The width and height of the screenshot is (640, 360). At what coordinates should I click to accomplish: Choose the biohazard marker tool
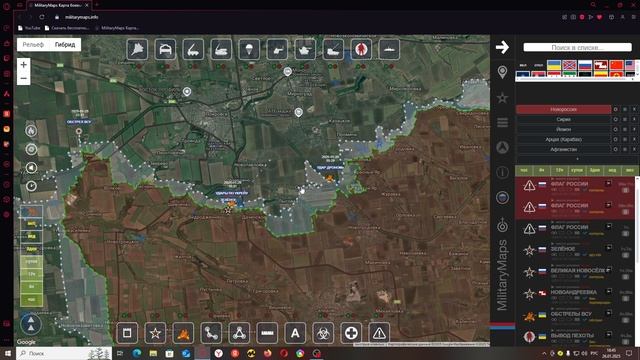(x=323, y=333)
